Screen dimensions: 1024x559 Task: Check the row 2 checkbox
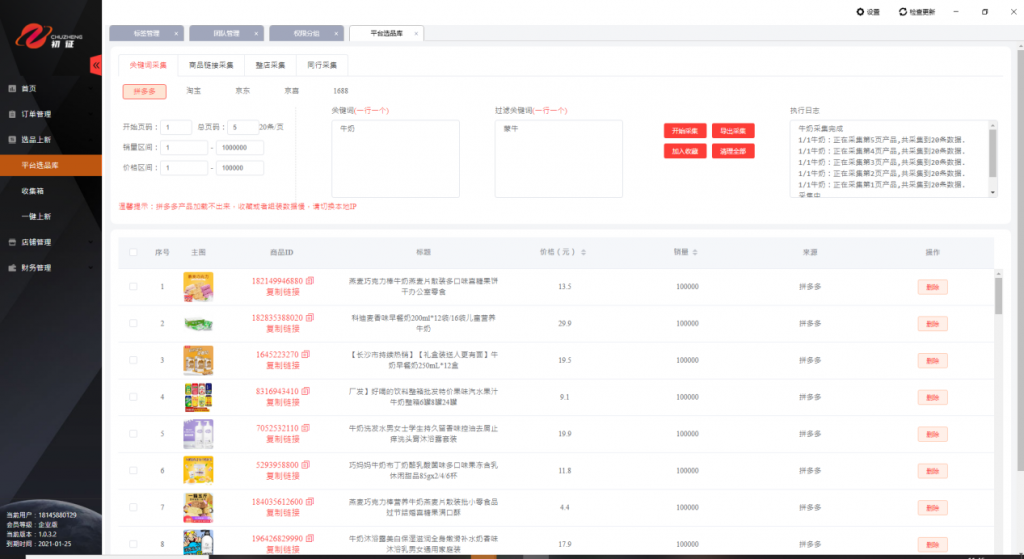(x=133, y=323)
